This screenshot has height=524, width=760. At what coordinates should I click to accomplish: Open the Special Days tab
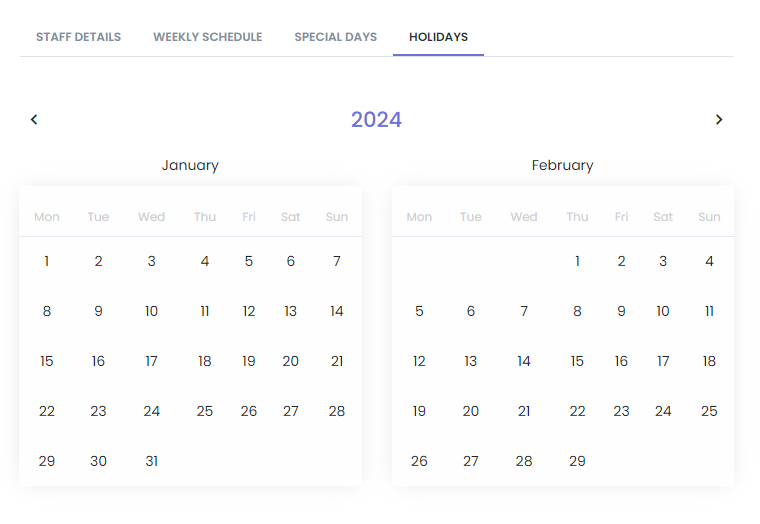coord(335,37)
